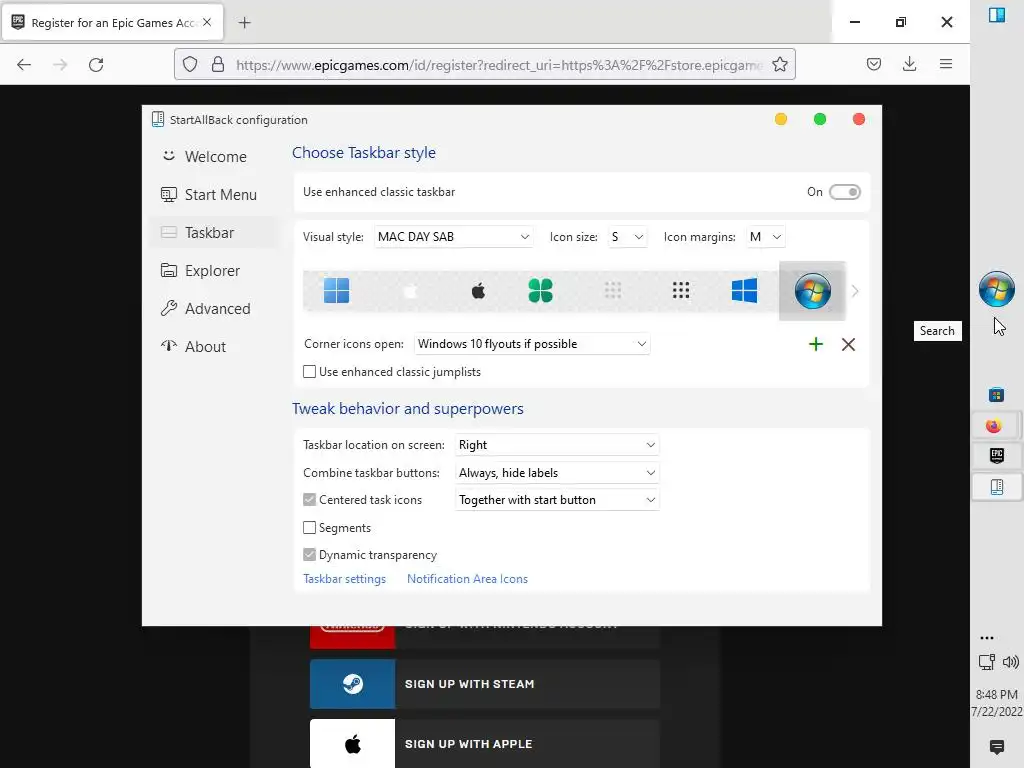Select the dark dotted grid start icon
Image resolution: width=1024 pixels, height=768 pixels.
pos(680,291)
